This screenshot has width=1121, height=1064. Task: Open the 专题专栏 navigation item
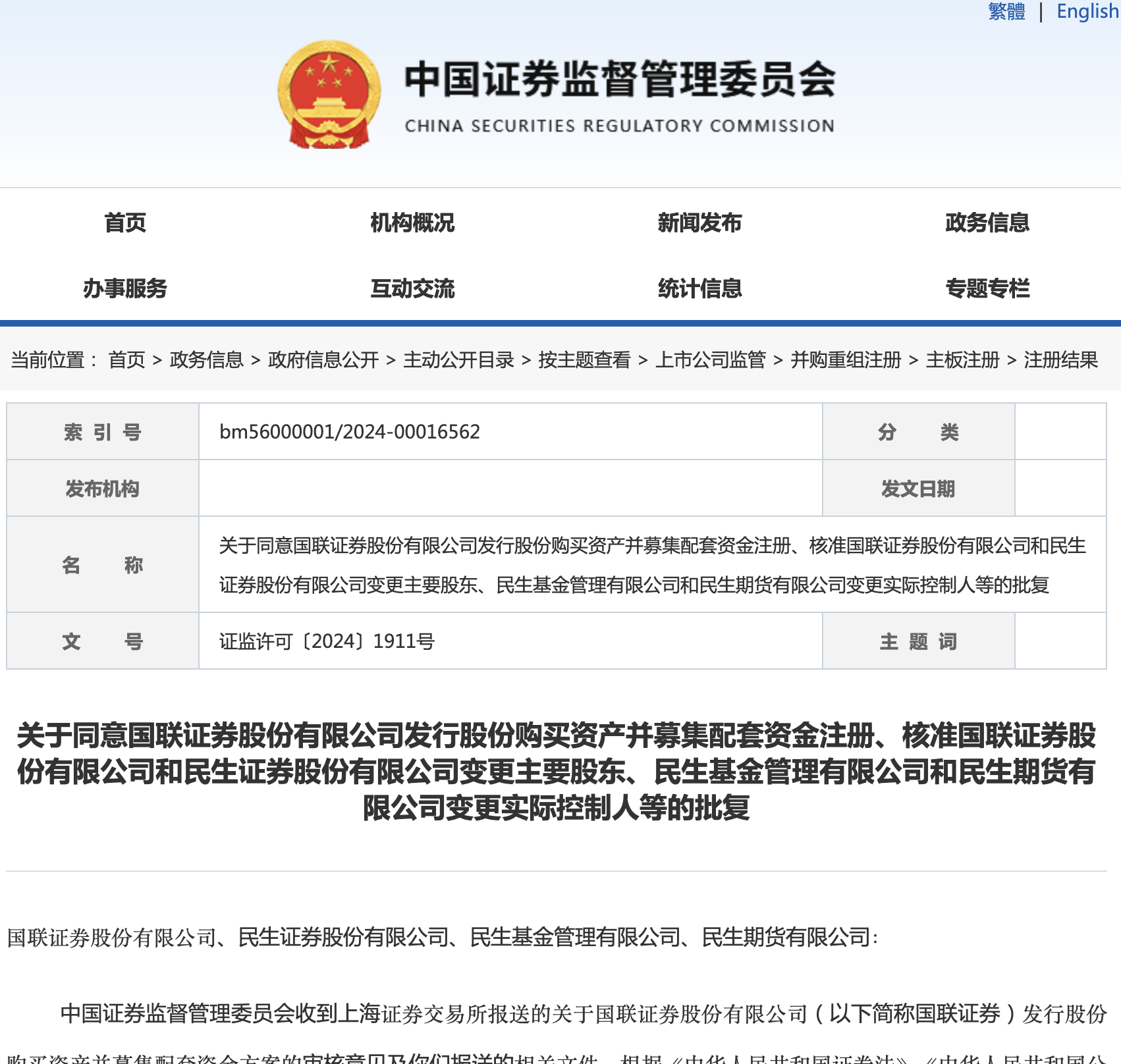click(987, 288)
